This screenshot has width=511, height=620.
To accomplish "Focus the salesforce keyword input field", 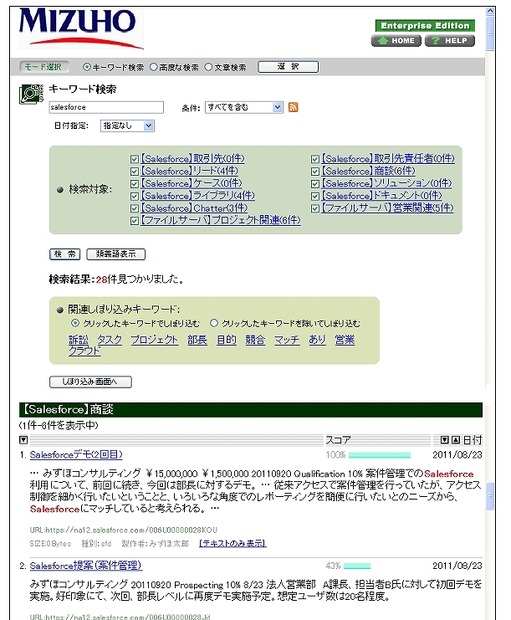I will 106,107.
